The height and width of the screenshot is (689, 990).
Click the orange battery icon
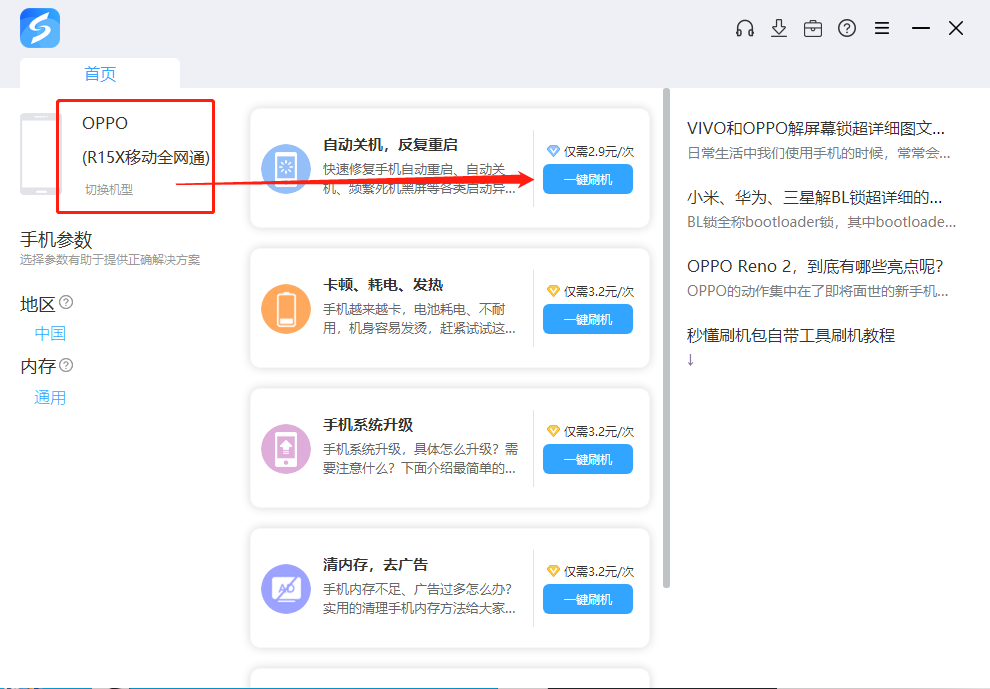(286, 309)
